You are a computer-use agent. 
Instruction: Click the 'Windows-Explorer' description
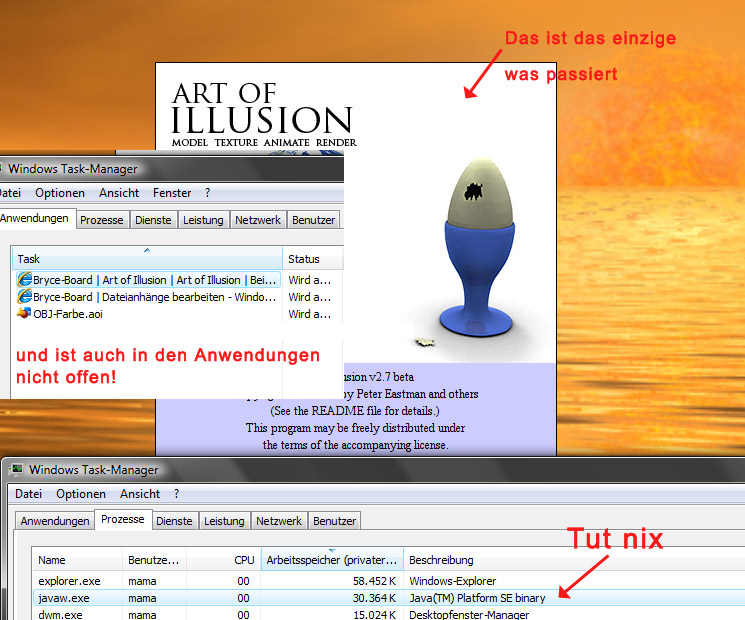coord(452,581)
